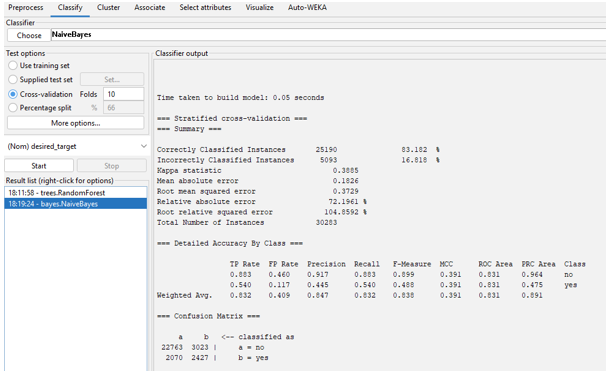Open the Visualize tab
The height and width of the screenshot is (376, 610).
(259, 7)
